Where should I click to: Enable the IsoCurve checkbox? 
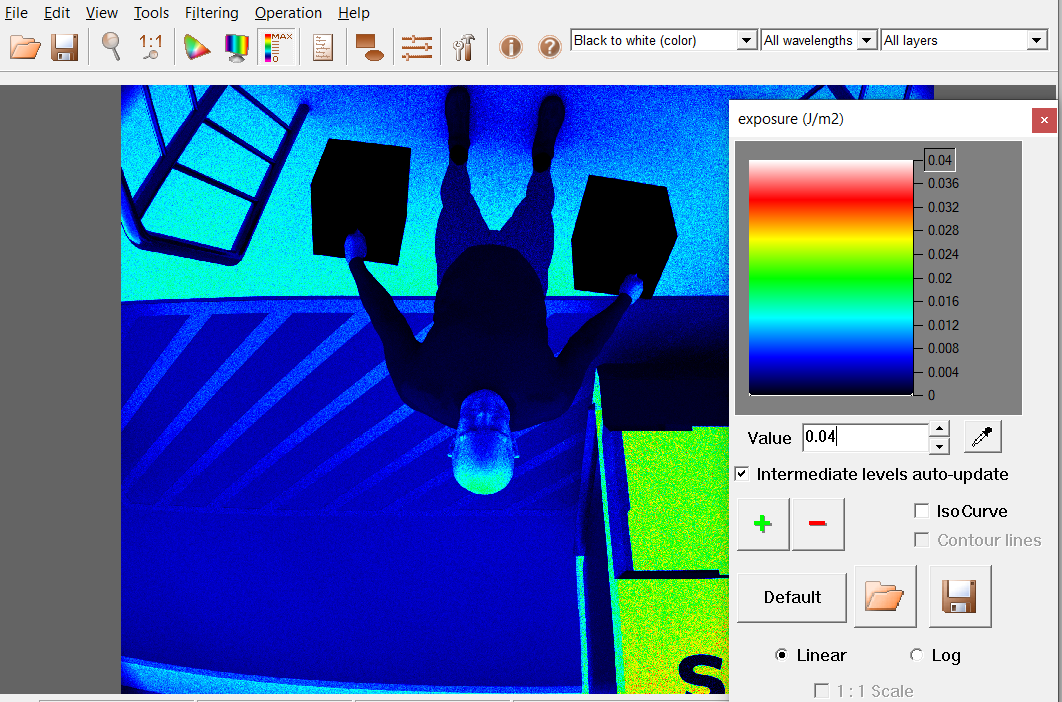point(921,511)
